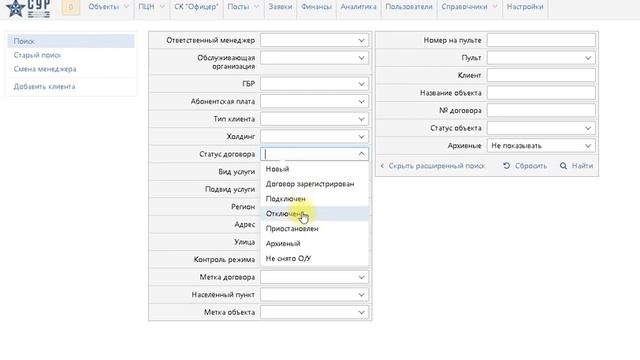
Task: Click the chevron beside Скрыть расширенный поиск
Action: pyautogui.click(x=382, y=166)
